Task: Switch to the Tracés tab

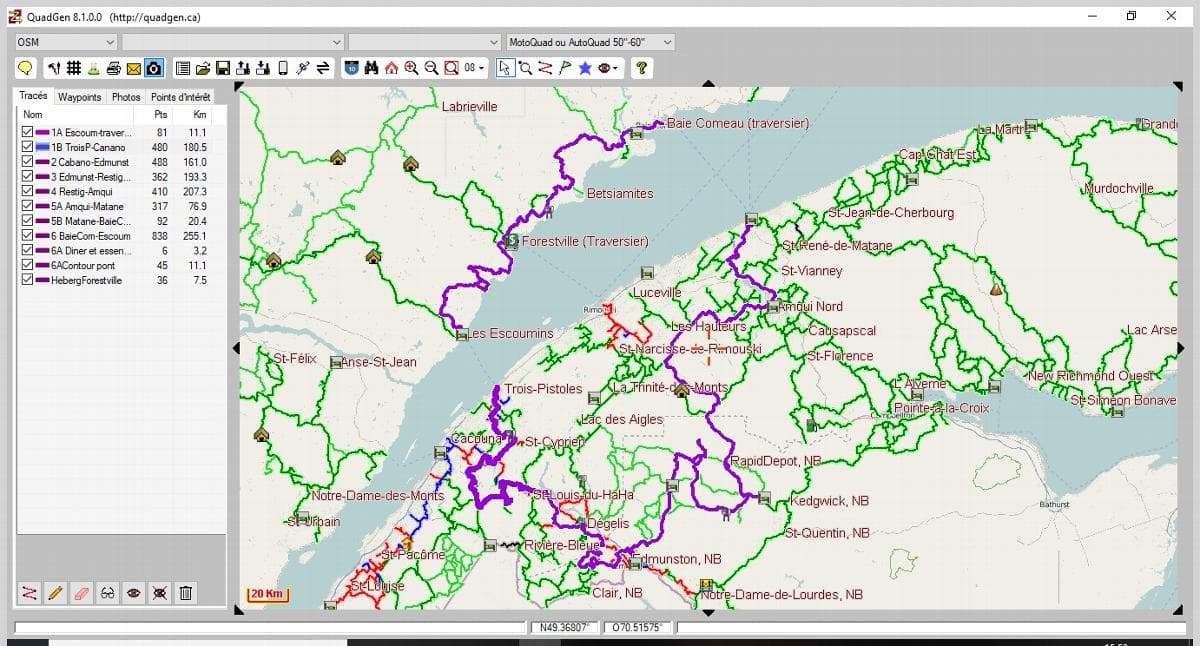Action: (33, 96)
